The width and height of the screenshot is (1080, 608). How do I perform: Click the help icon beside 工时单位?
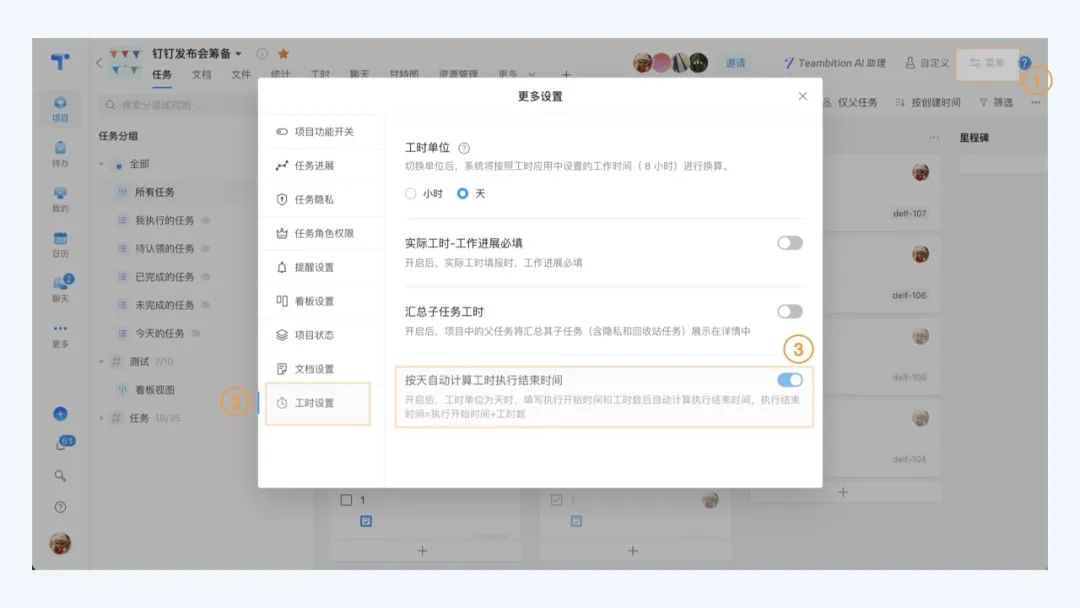click(x=464, y=148)
